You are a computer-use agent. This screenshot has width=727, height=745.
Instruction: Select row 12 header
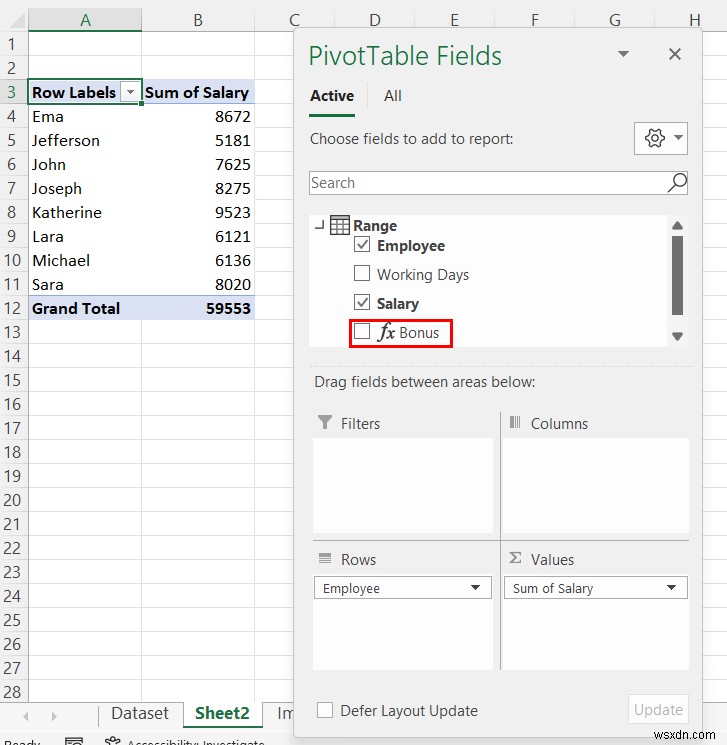point(13,308)
